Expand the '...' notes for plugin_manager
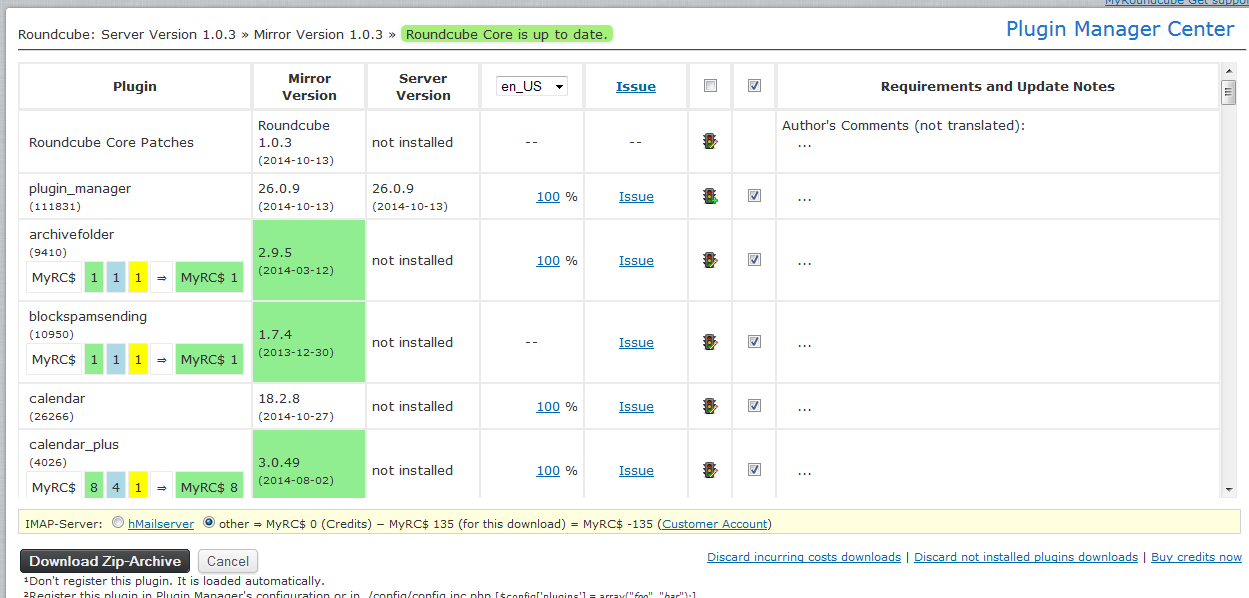Screen dimensions: 1249x598 pyautogui.click(x=804, y=197)
